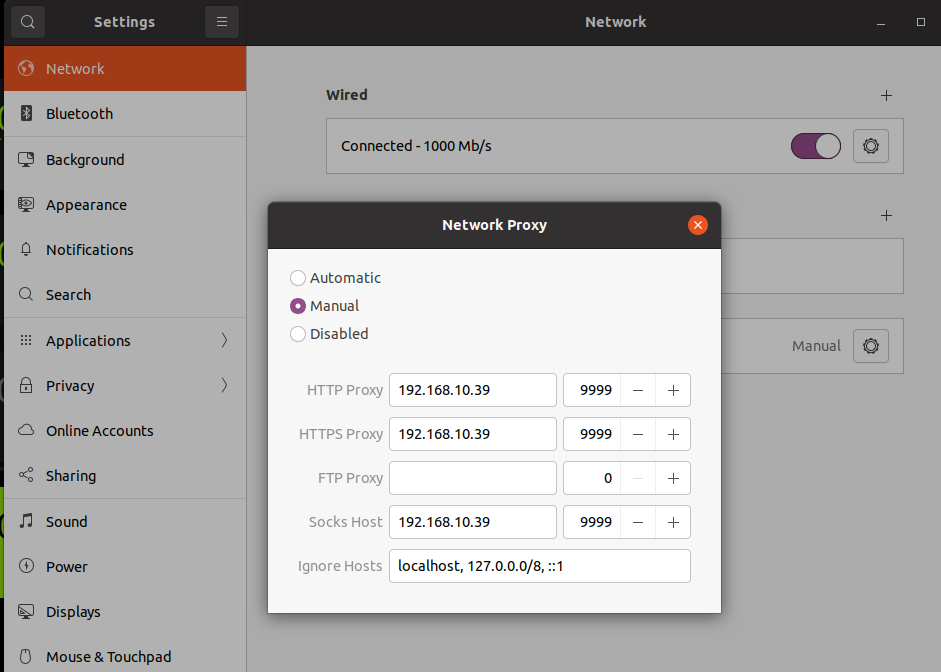The image size is (941, 672).
Task: Minimize the Settings window
Action: pyautogui.click(x=881, y=23)
